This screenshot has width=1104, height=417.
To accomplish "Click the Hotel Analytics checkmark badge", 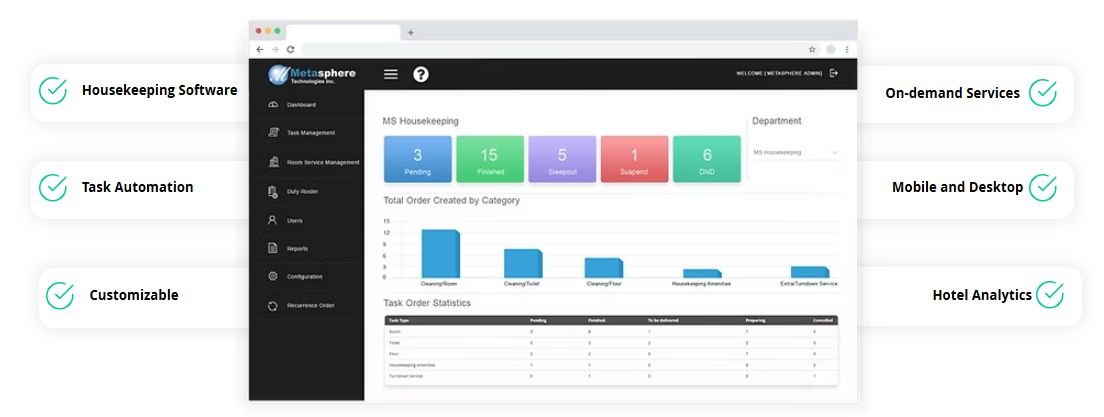I will coord(1050,295).
